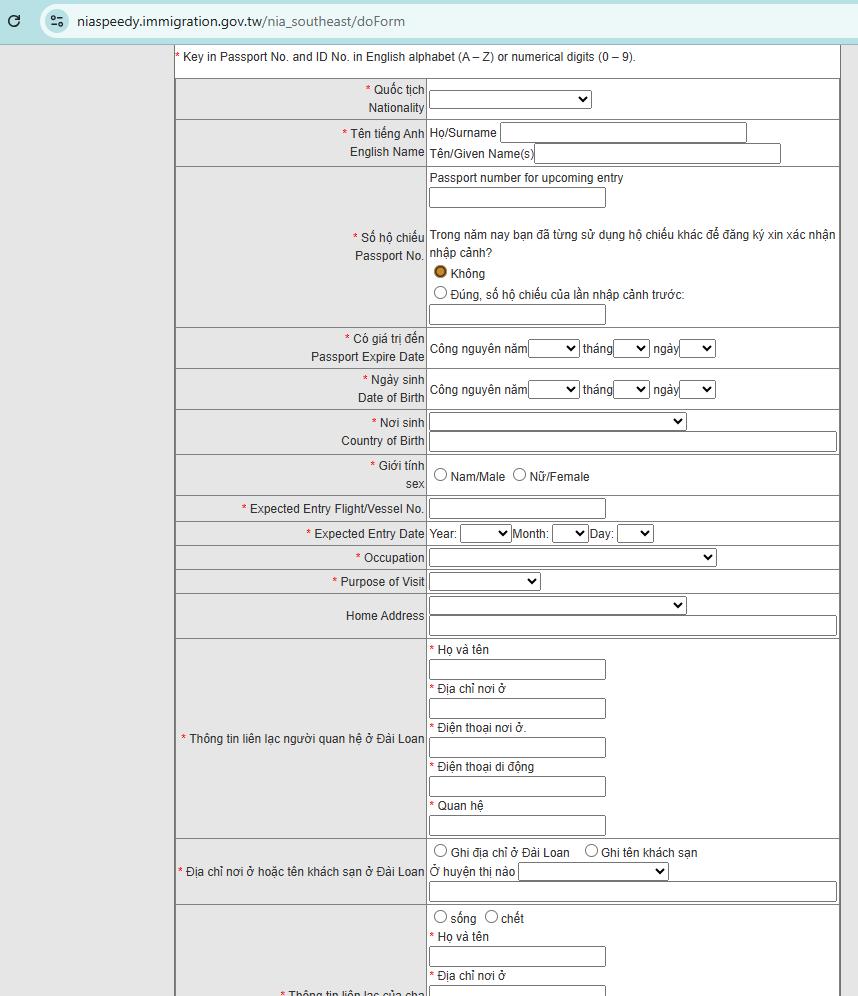
Task: Open the Ở huyện thị nào dropdown
Action: [592, 871]
